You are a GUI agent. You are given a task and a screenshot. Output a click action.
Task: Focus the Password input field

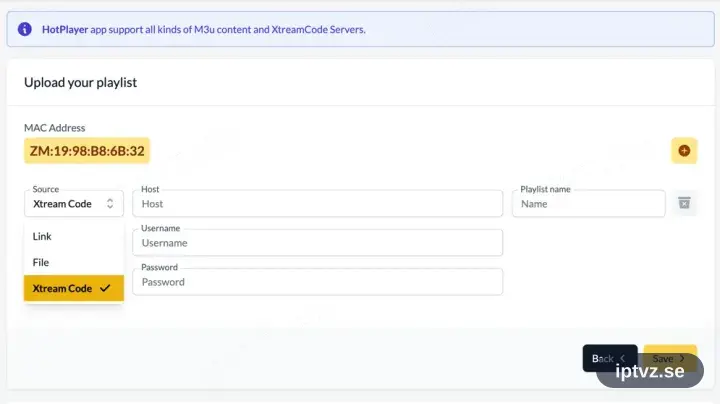coord(318,281)
